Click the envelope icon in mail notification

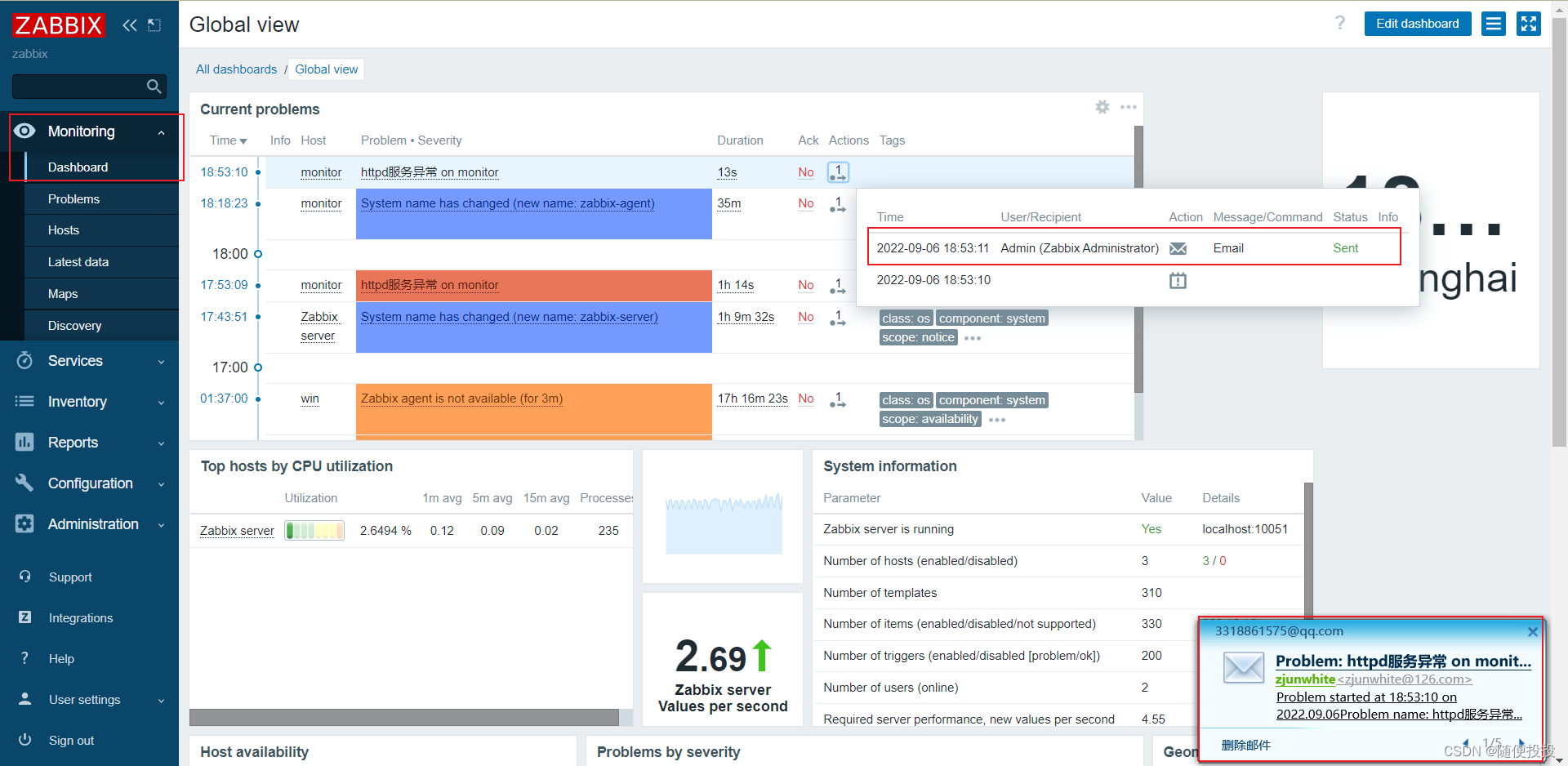click(x=1244, y=667)
